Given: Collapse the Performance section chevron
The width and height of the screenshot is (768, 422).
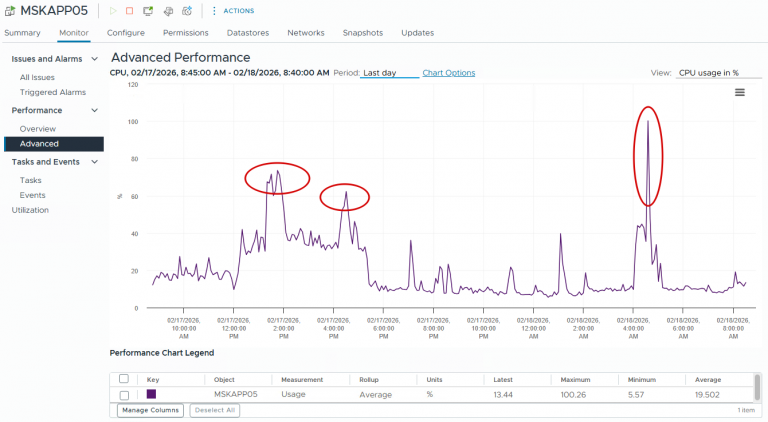Looking at the screenshot, I should 95,110.
